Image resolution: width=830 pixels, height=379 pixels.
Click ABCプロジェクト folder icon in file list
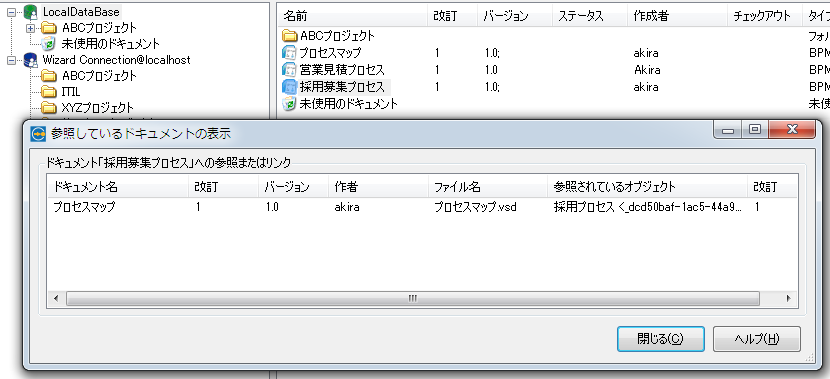[290, 36]
